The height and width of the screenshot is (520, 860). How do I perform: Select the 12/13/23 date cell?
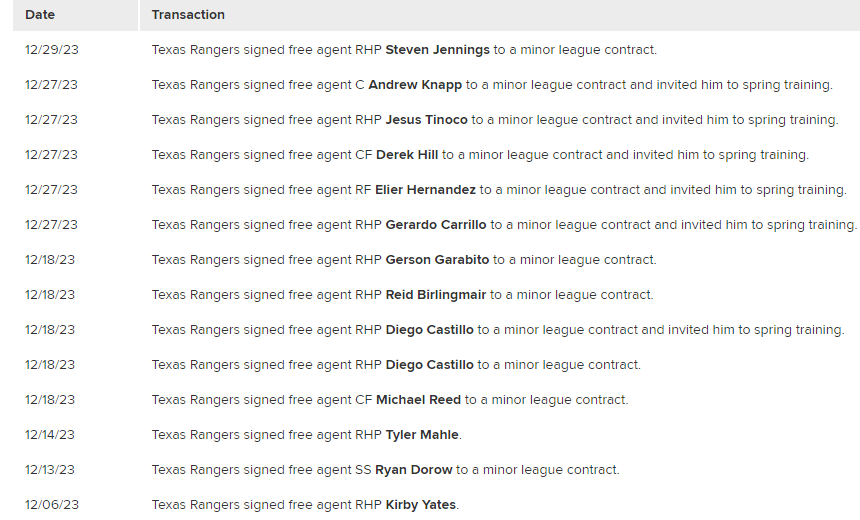(51, 470)
